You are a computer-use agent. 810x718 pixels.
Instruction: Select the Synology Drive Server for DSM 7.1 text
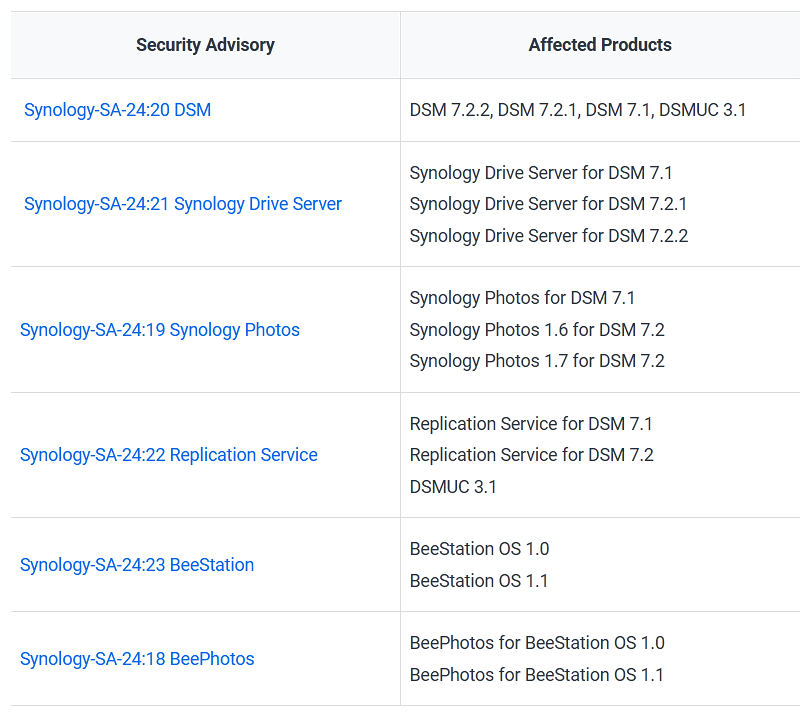click(x=540, y=173)
